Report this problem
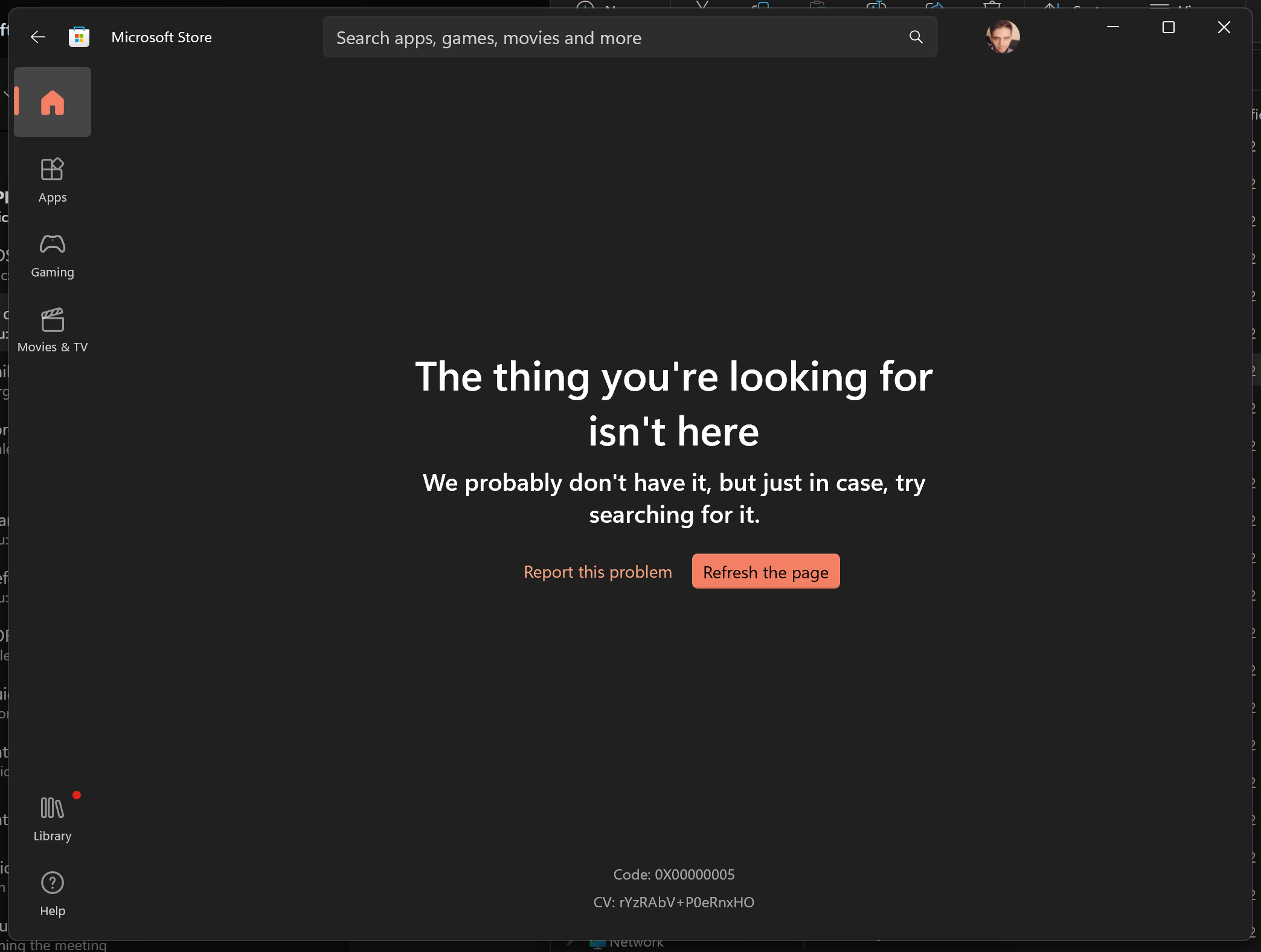The image size is (1261, 952). click(597, 572)
